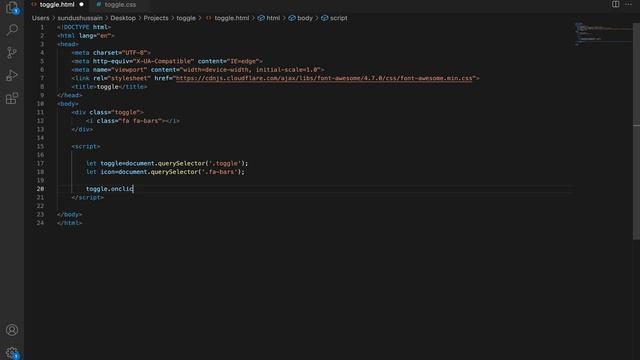This screenshot has height=360, width=640.
Task: Open the Extensions view
Action: pos(12,98)
